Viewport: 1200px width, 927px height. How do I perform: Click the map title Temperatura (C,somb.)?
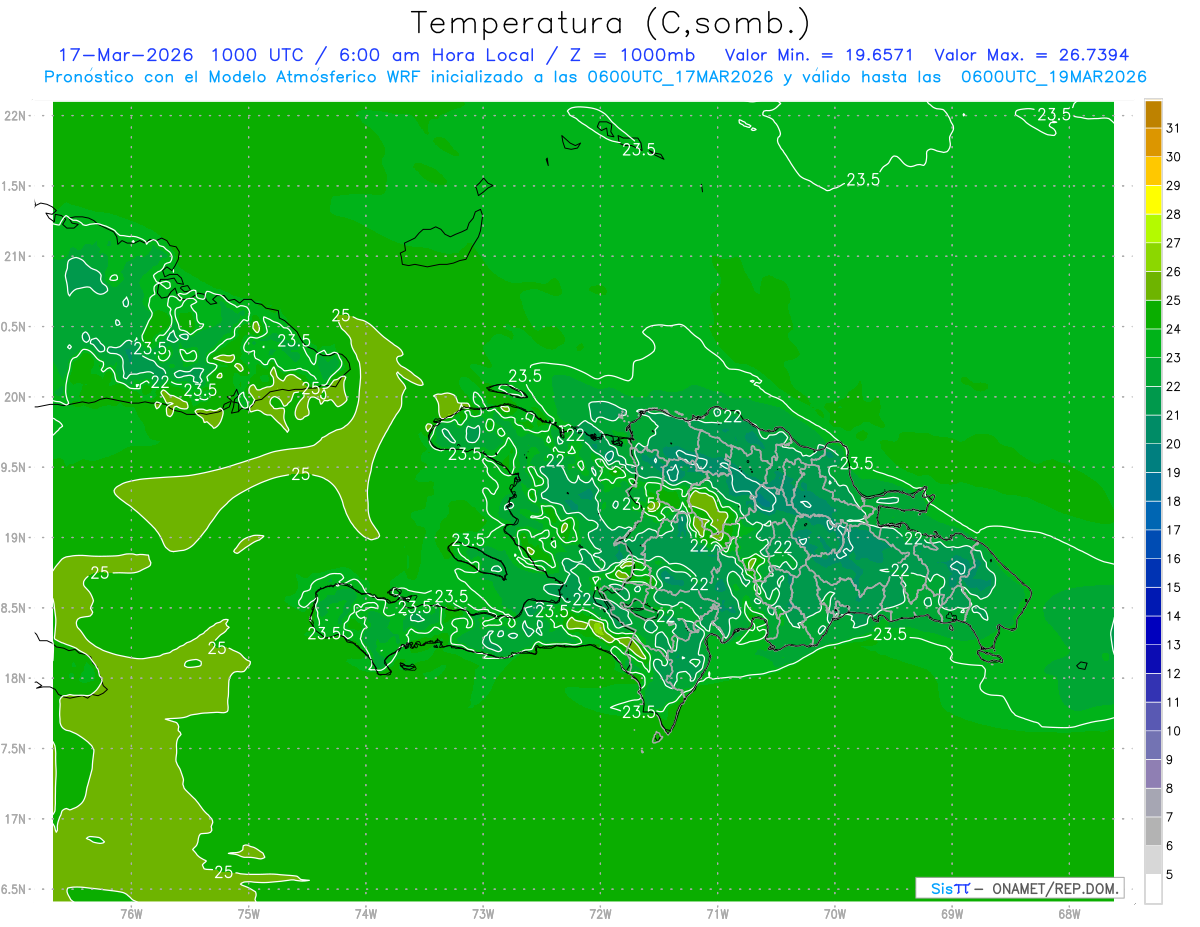coord(610,22)
